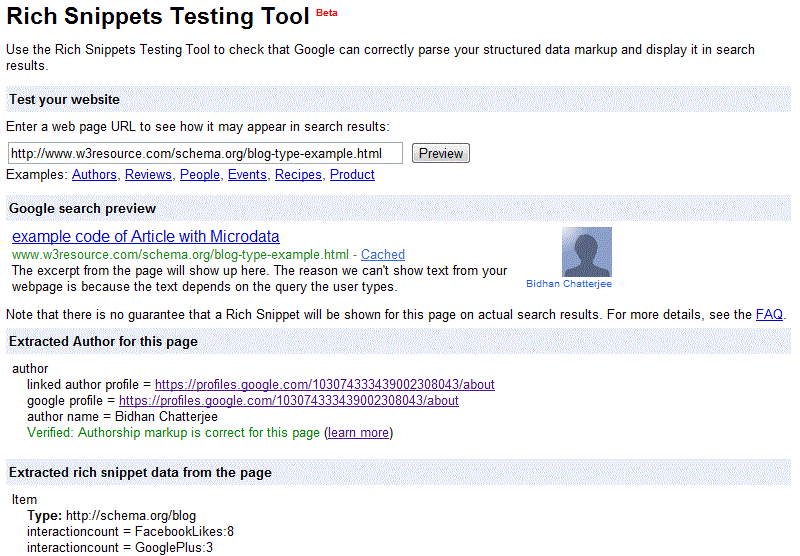
Task: Click the 'learn more' authorship link
Action: tap(358, 433)
